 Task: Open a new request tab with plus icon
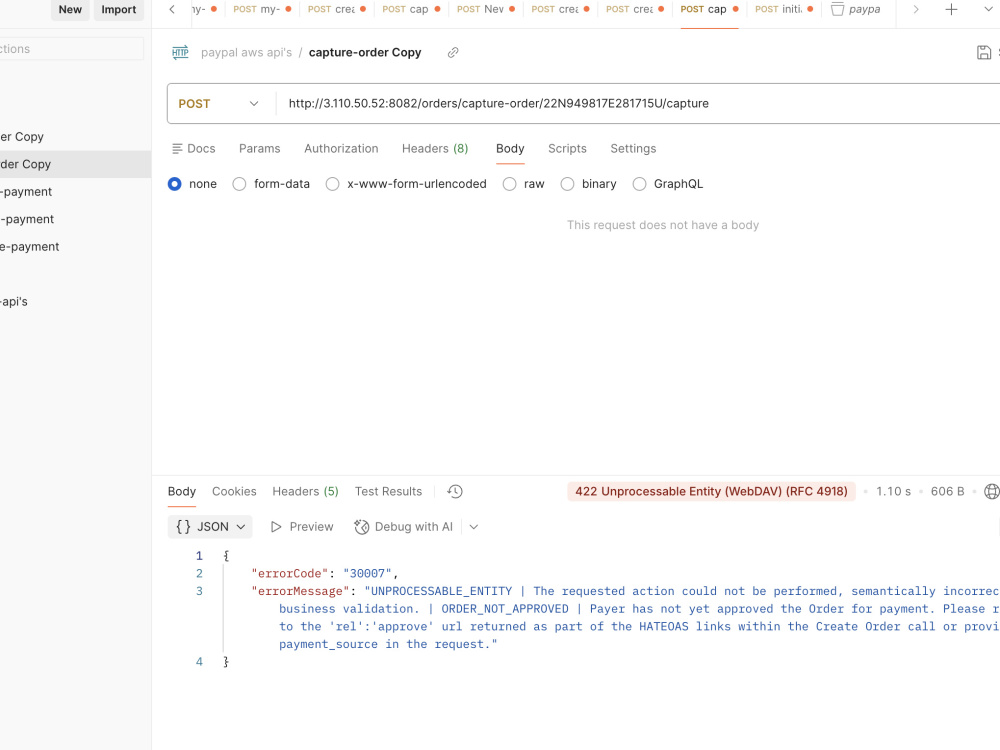pyautogui.click(x=951, y=10)
